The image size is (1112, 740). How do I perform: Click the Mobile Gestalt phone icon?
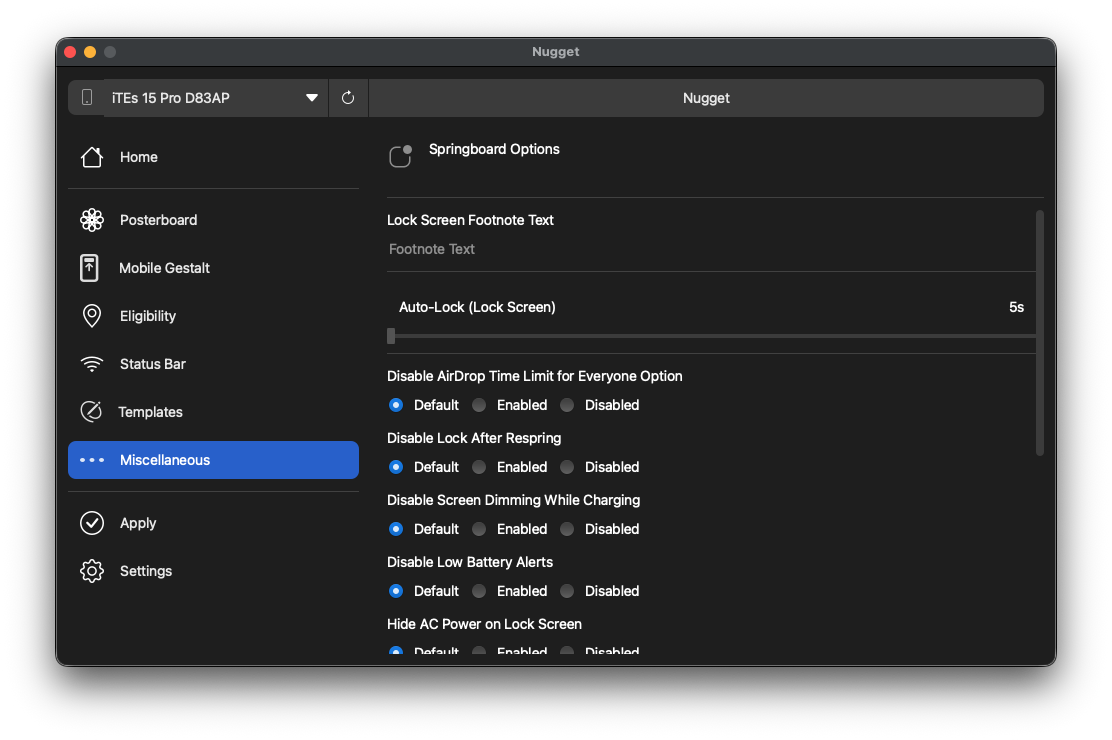(90, 268)
